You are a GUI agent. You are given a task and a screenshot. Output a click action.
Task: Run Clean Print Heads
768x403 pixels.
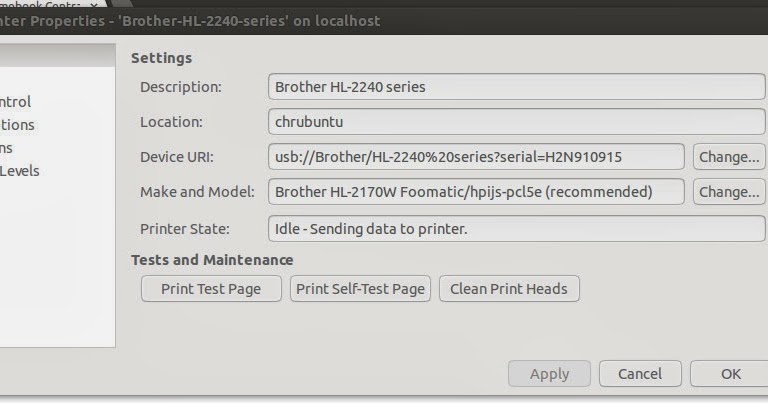pos(508,289)
